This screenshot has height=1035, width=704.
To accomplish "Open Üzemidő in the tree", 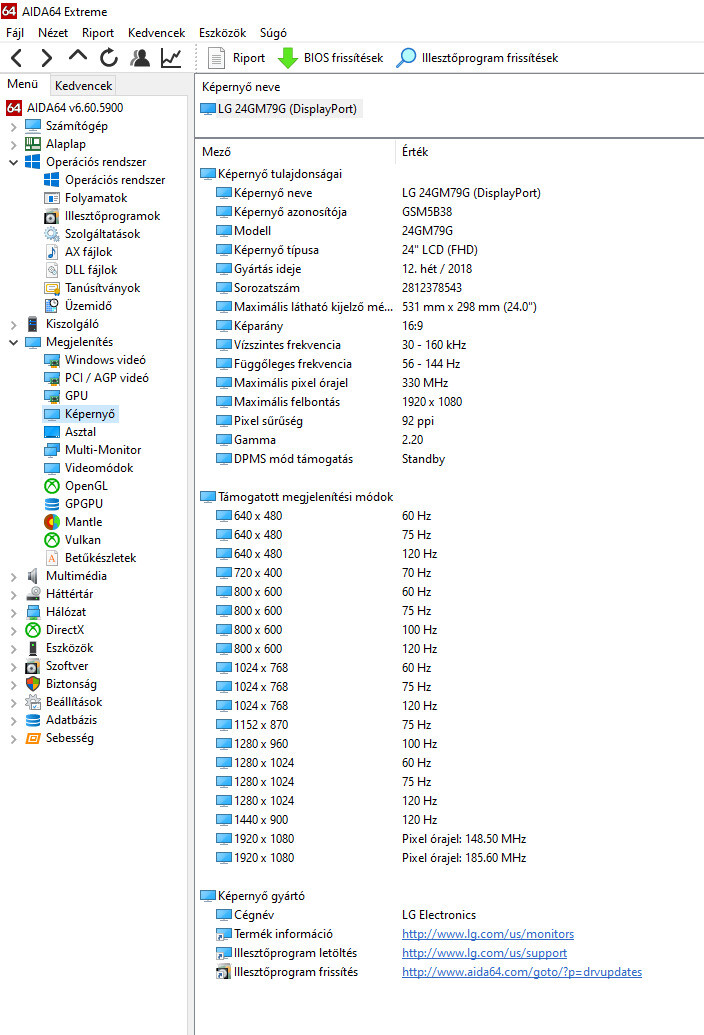I will [78, 306].
